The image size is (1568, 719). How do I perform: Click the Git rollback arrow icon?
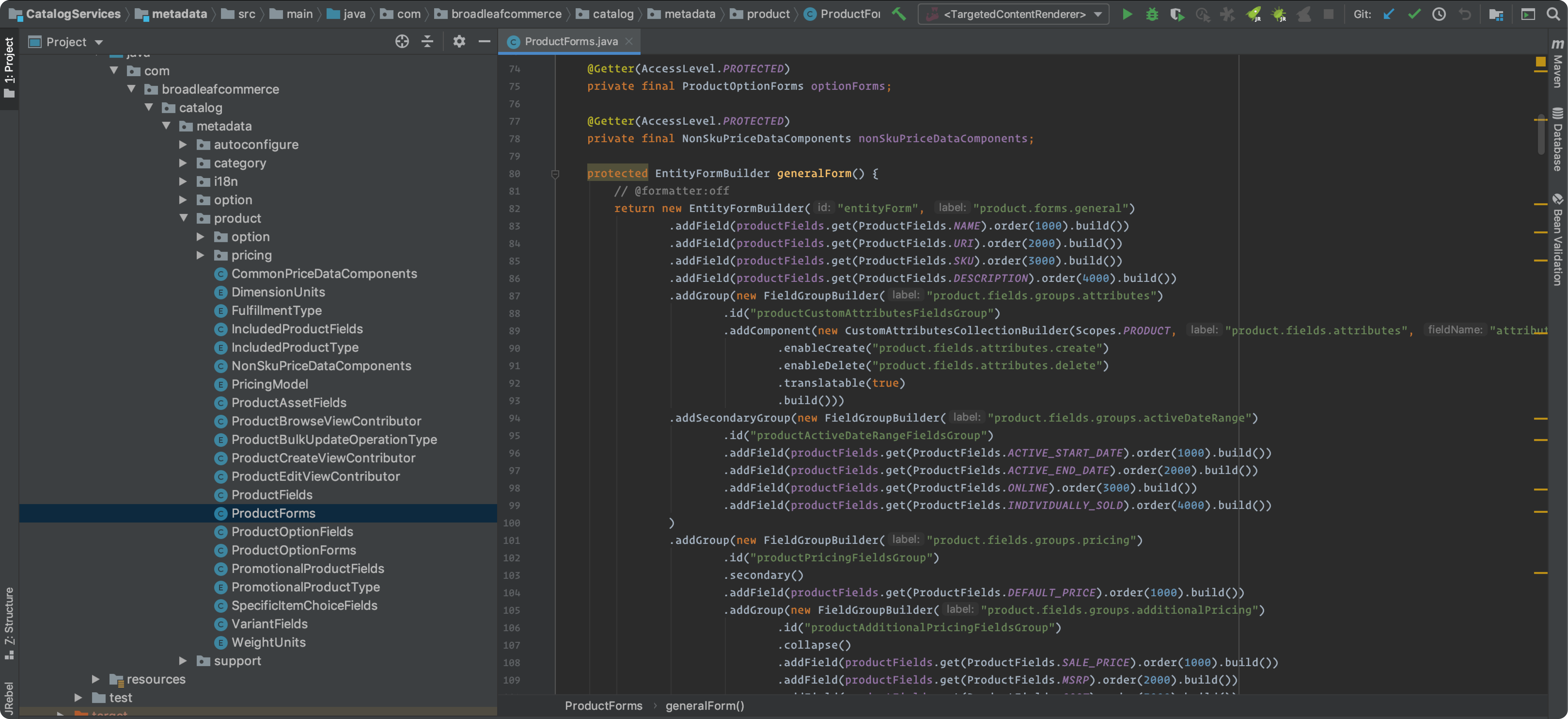point(1465,14)
